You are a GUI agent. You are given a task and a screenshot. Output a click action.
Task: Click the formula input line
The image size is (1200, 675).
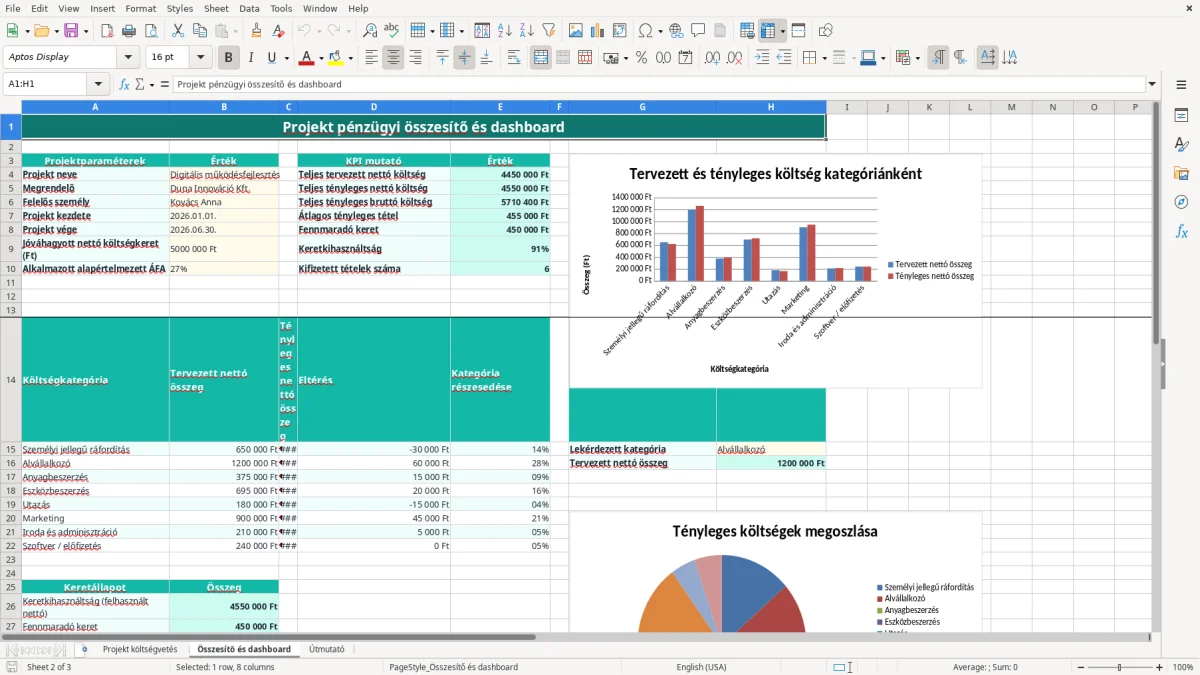pyautogui.click(x=658, y=85)
